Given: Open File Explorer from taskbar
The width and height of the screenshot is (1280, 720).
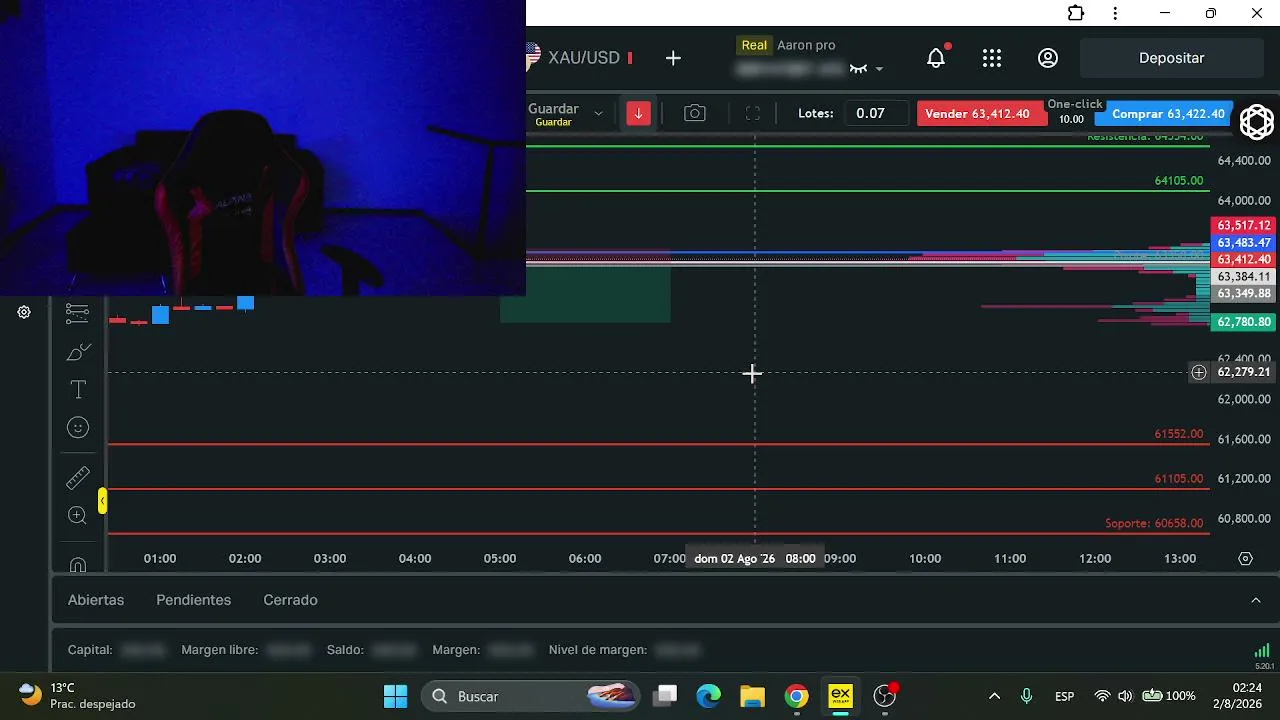Looking at the screenshot, I should (x=752, y=696).
